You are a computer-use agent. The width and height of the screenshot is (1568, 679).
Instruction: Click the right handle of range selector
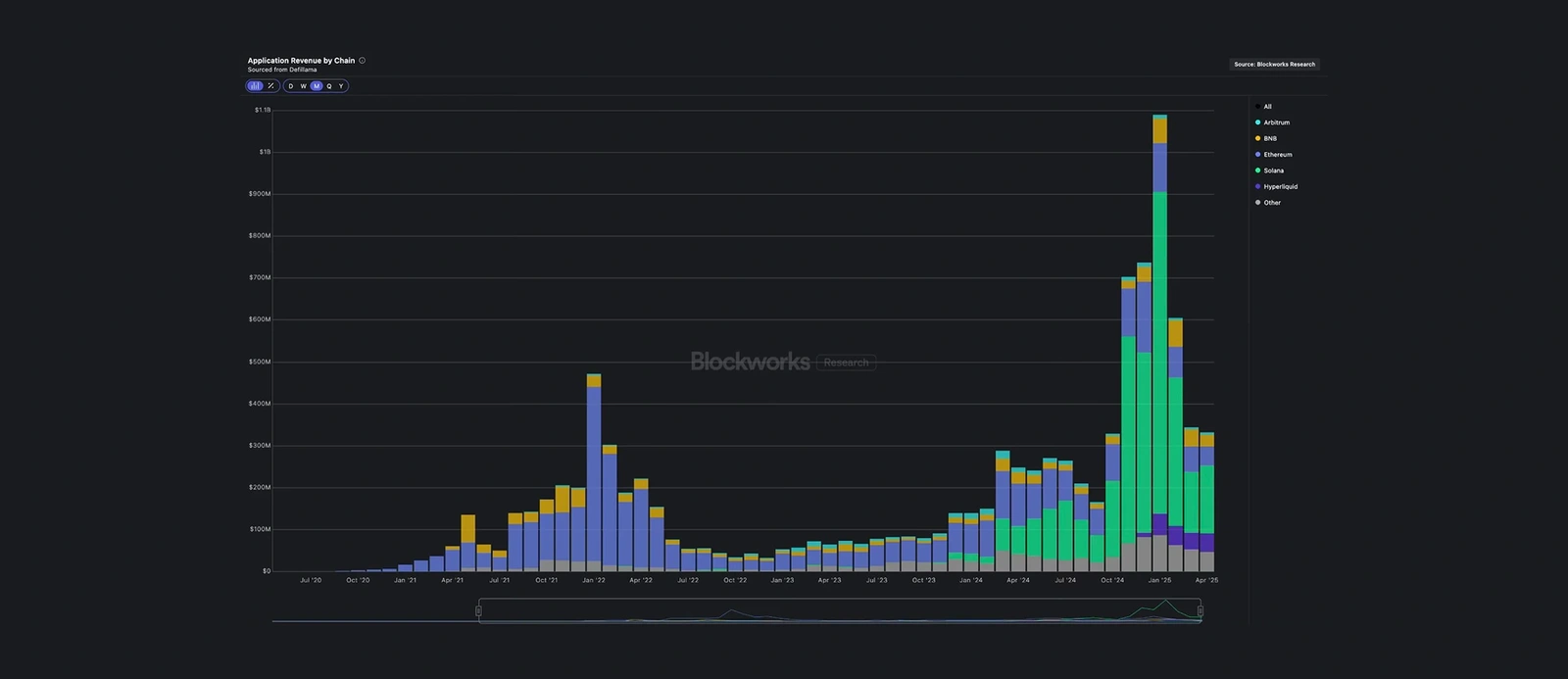click(1200, 611)
